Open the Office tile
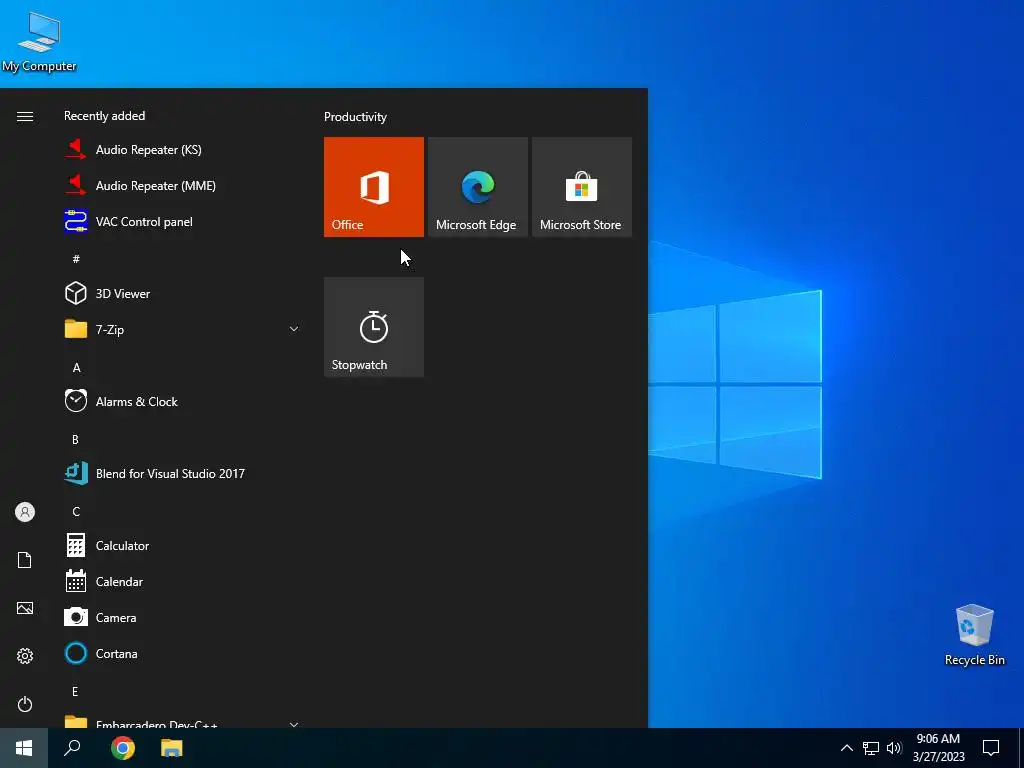Image resolution: width=1024 pixels, height=768 pixels. coord(374,187)
